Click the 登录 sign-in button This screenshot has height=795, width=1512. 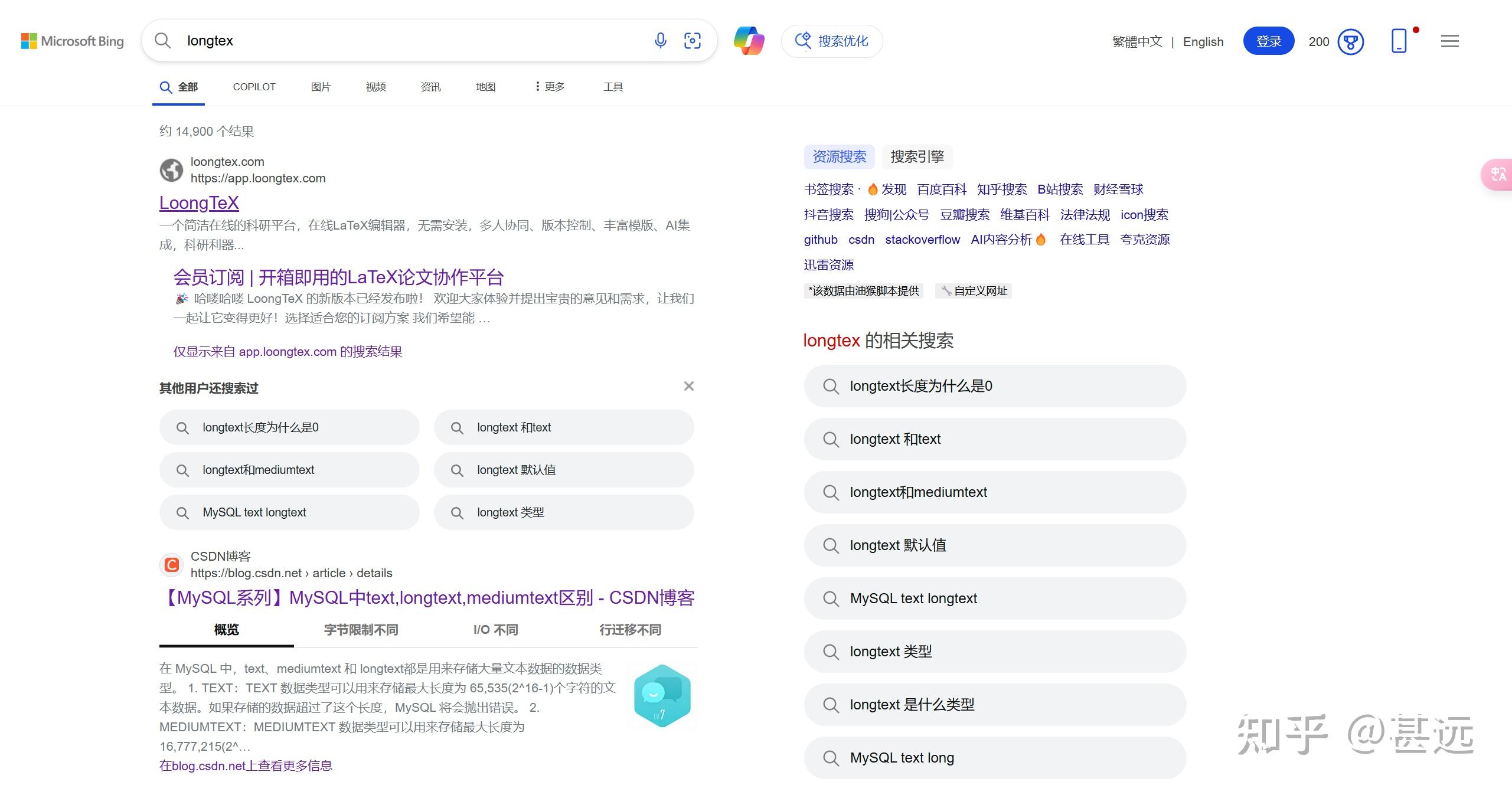pos(1269,41)
